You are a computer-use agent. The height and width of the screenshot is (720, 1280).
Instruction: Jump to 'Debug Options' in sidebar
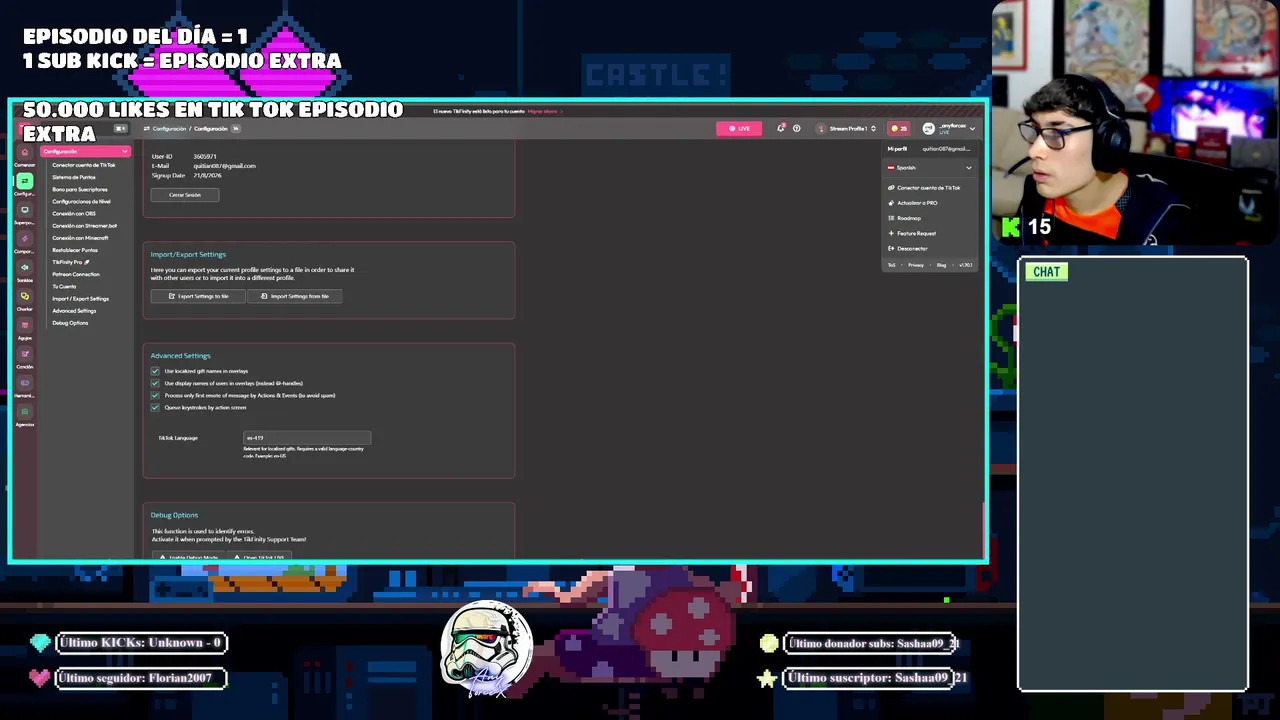point(70,323)
